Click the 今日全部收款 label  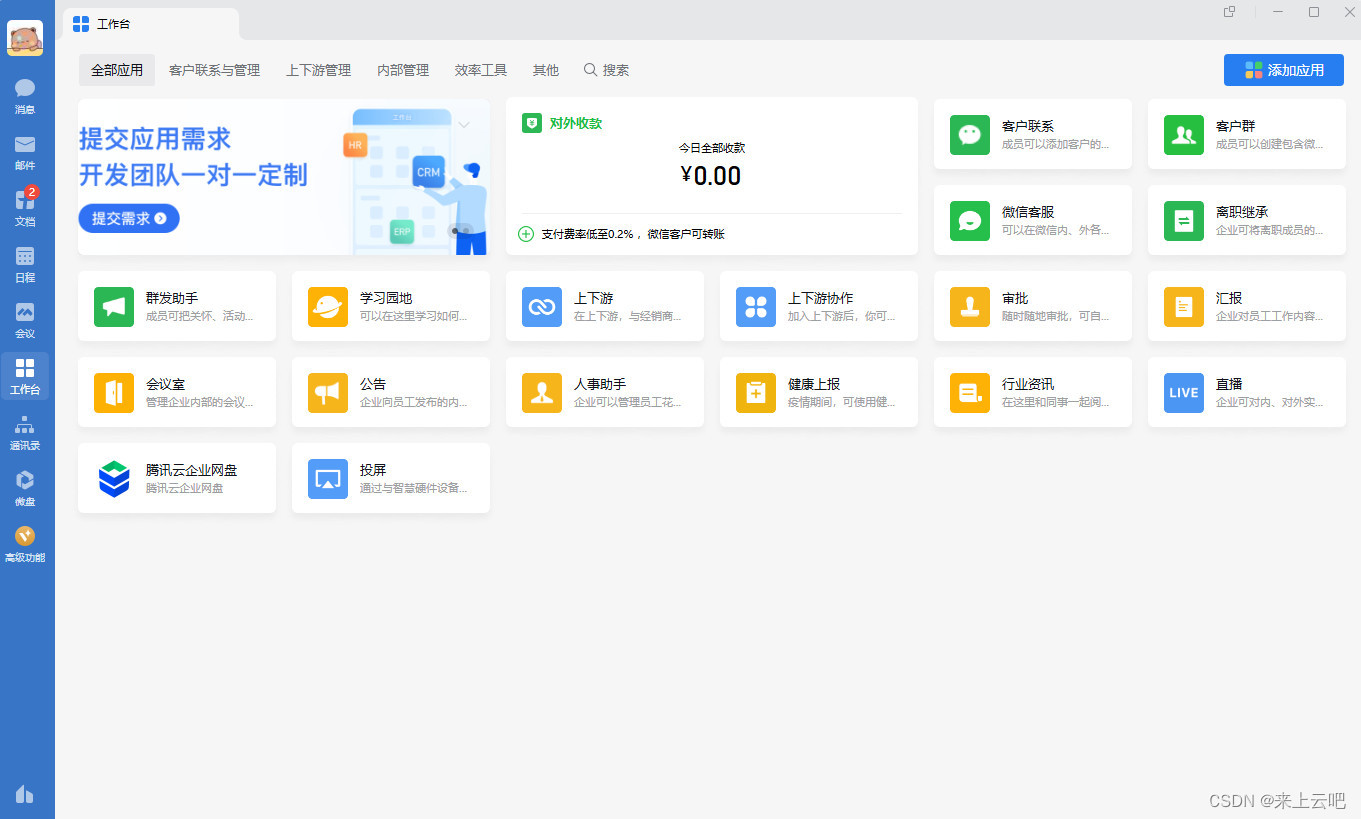click(712, 148)
